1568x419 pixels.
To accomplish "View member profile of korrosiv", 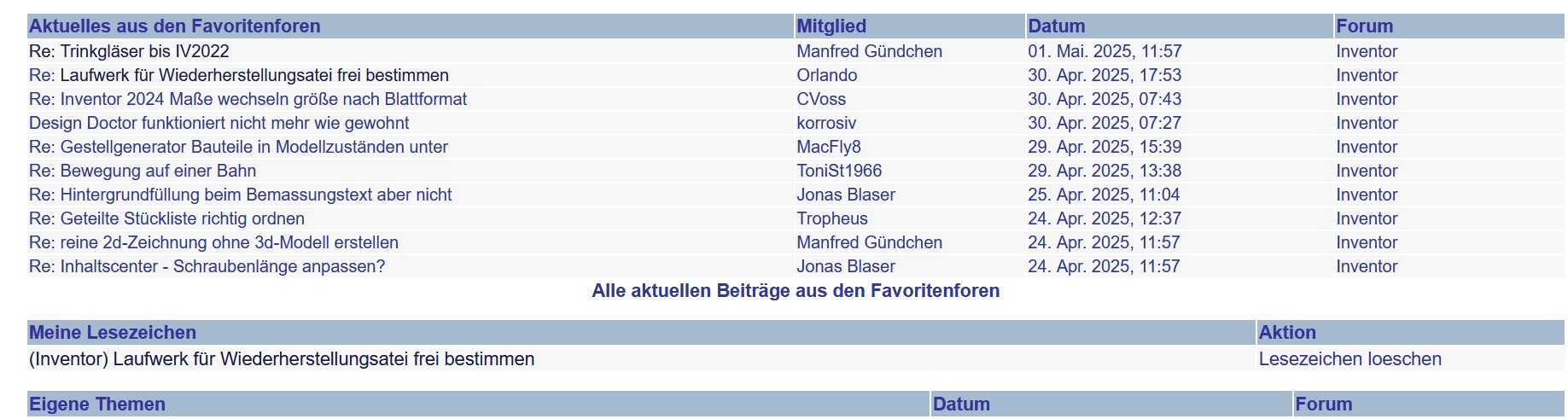I will (x=826, y=123).
